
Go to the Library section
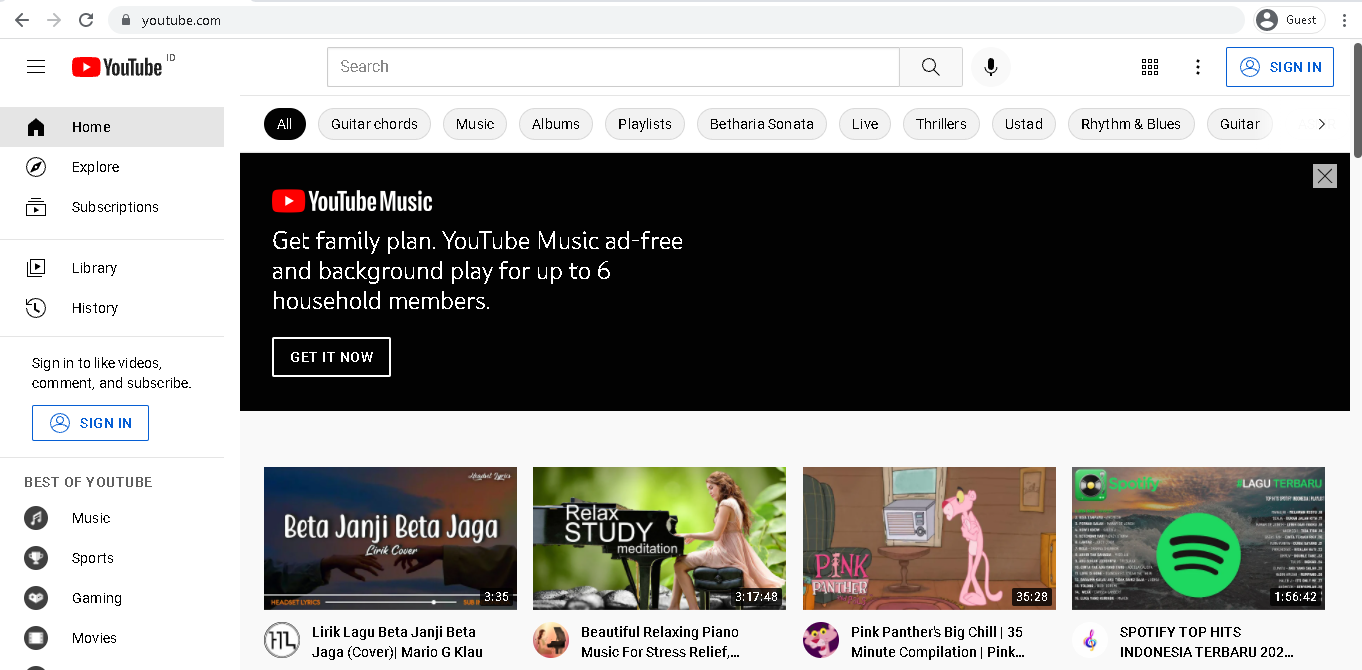coord(36,268)
